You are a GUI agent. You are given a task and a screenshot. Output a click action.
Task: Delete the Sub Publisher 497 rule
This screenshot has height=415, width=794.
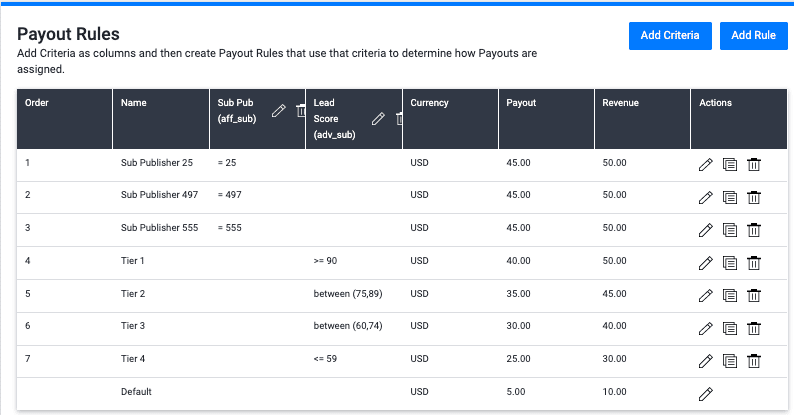pyautogui.click(x=754, y=198)
